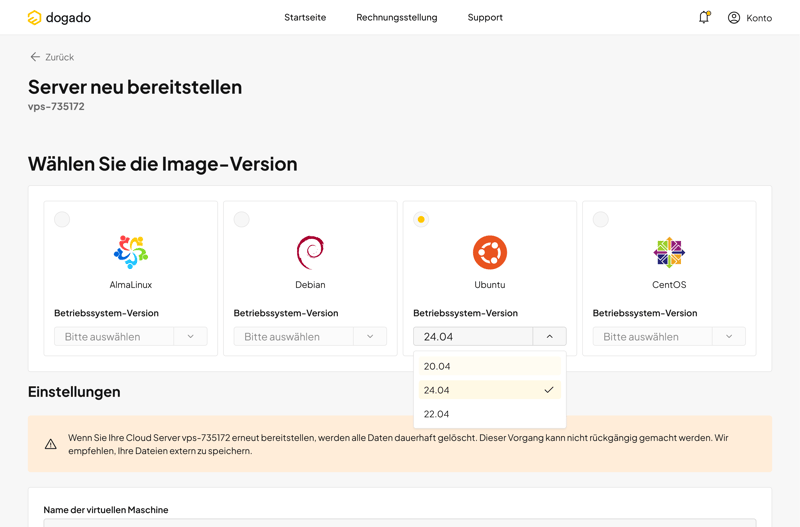
Task: Click the warning triangle icon
Action: coord(51,444)
